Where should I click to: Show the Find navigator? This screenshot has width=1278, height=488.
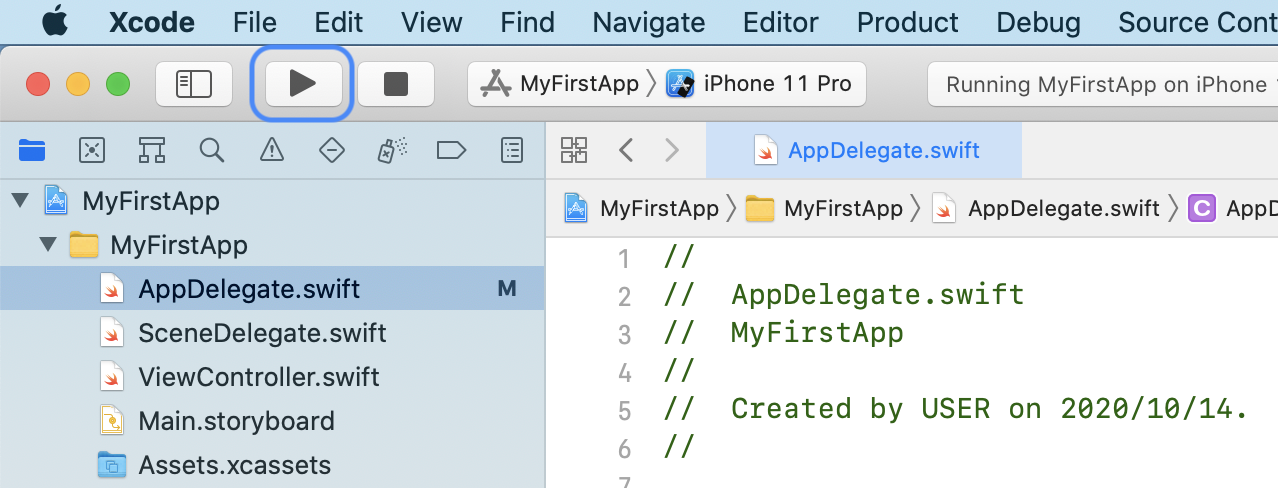(x=211, y=151)
